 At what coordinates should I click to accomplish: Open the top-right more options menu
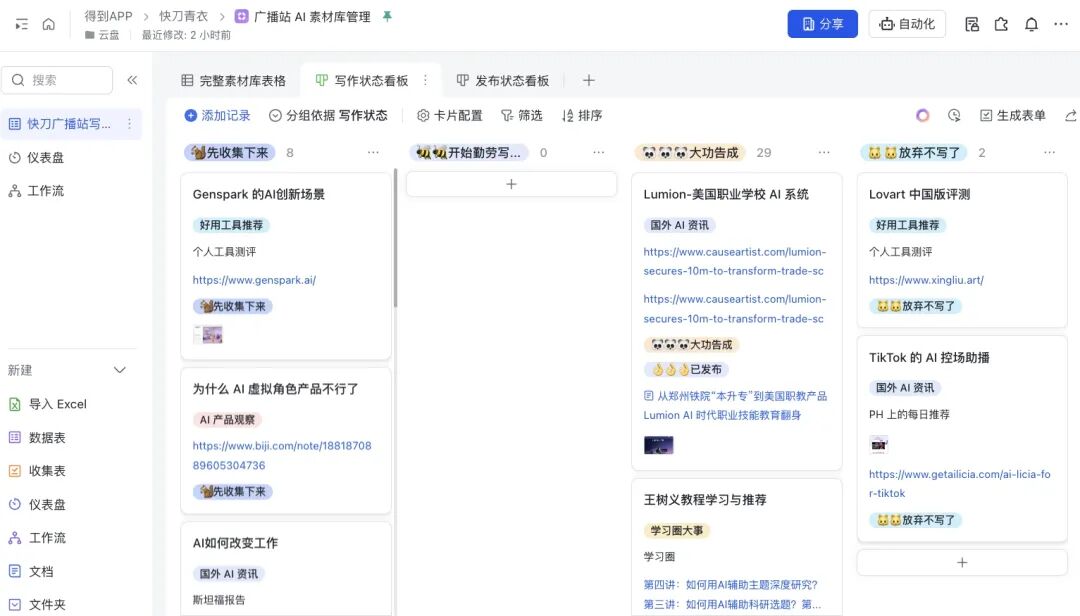(1061, 24)
